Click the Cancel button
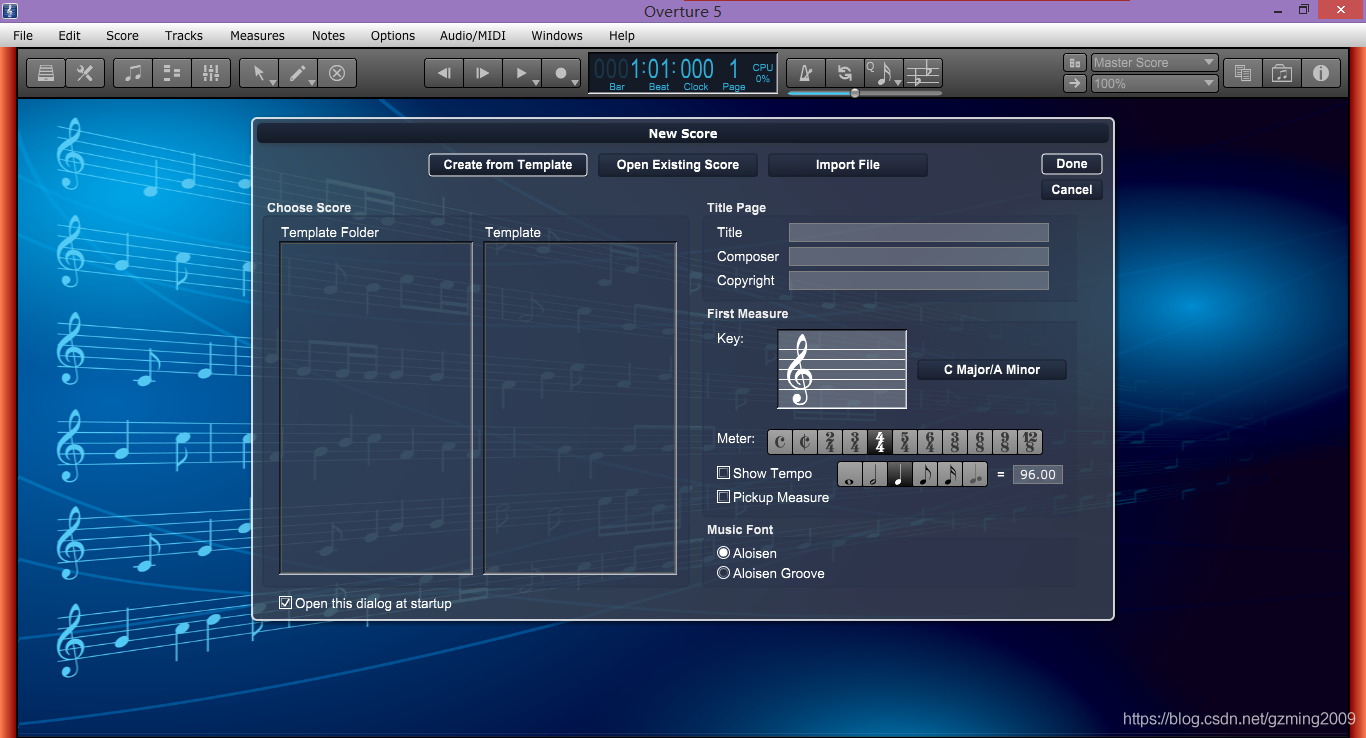Image resolution: width=1366 pixels, height=738 pixels. pyautogui.click(x=1072, y=190)
